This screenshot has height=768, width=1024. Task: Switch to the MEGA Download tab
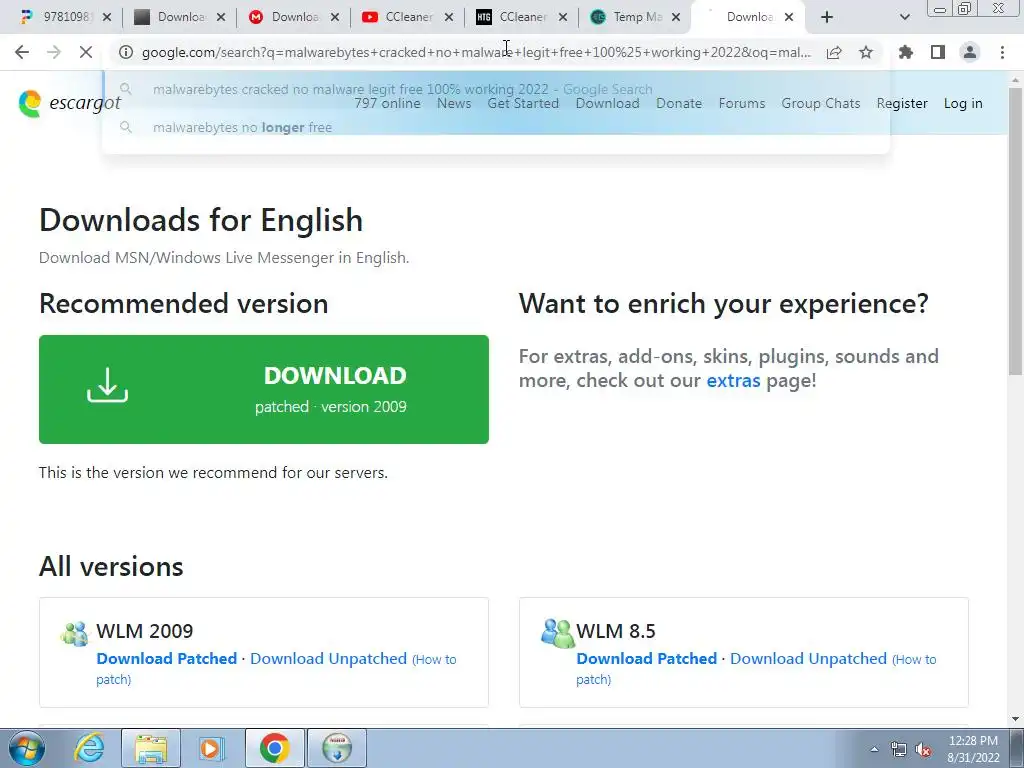pos(293,17)
